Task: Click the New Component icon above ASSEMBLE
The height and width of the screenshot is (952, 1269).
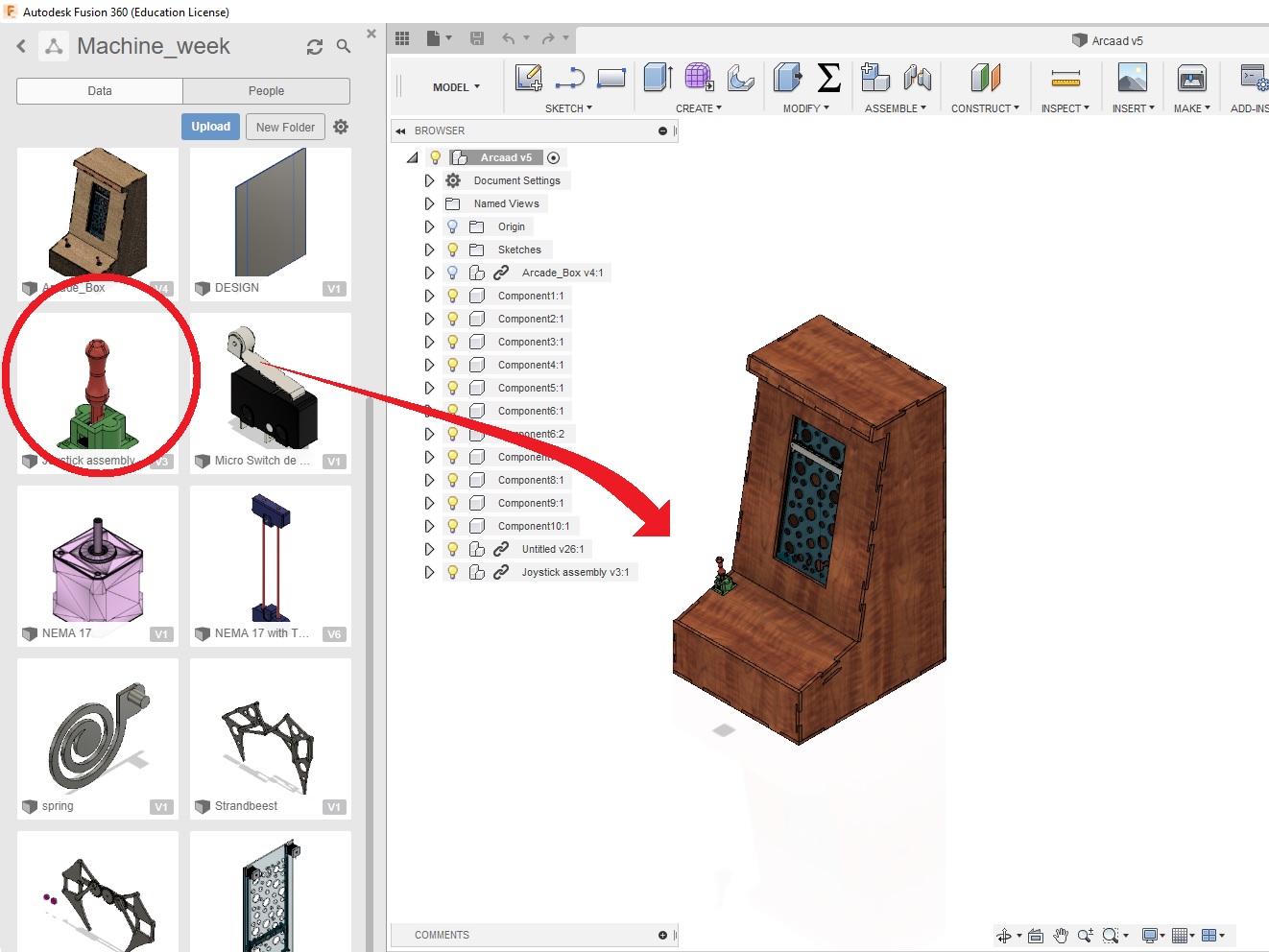Action: [875, 78]
